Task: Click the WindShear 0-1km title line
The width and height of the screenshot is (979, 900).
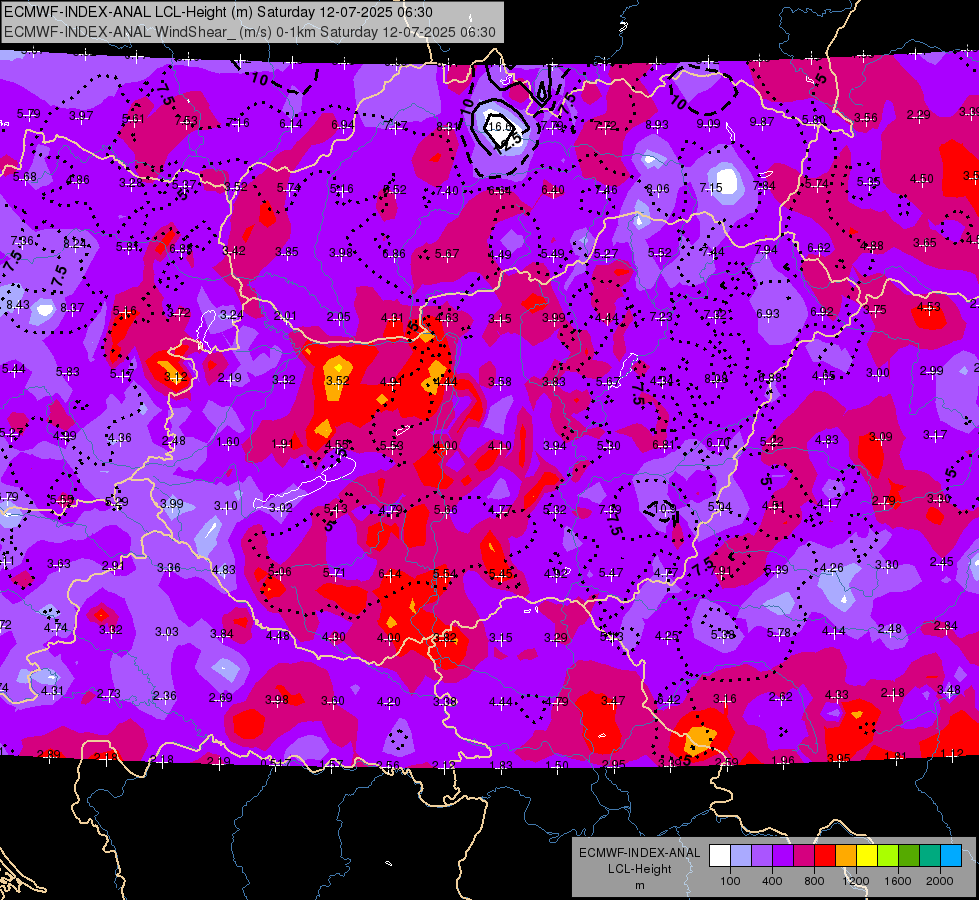Action: (x=250, y=32)
